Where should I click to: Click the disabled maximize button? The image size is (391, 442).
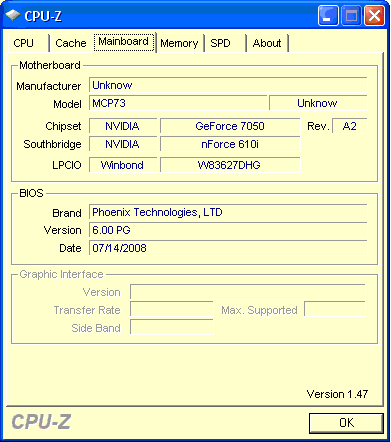[351, 15]
